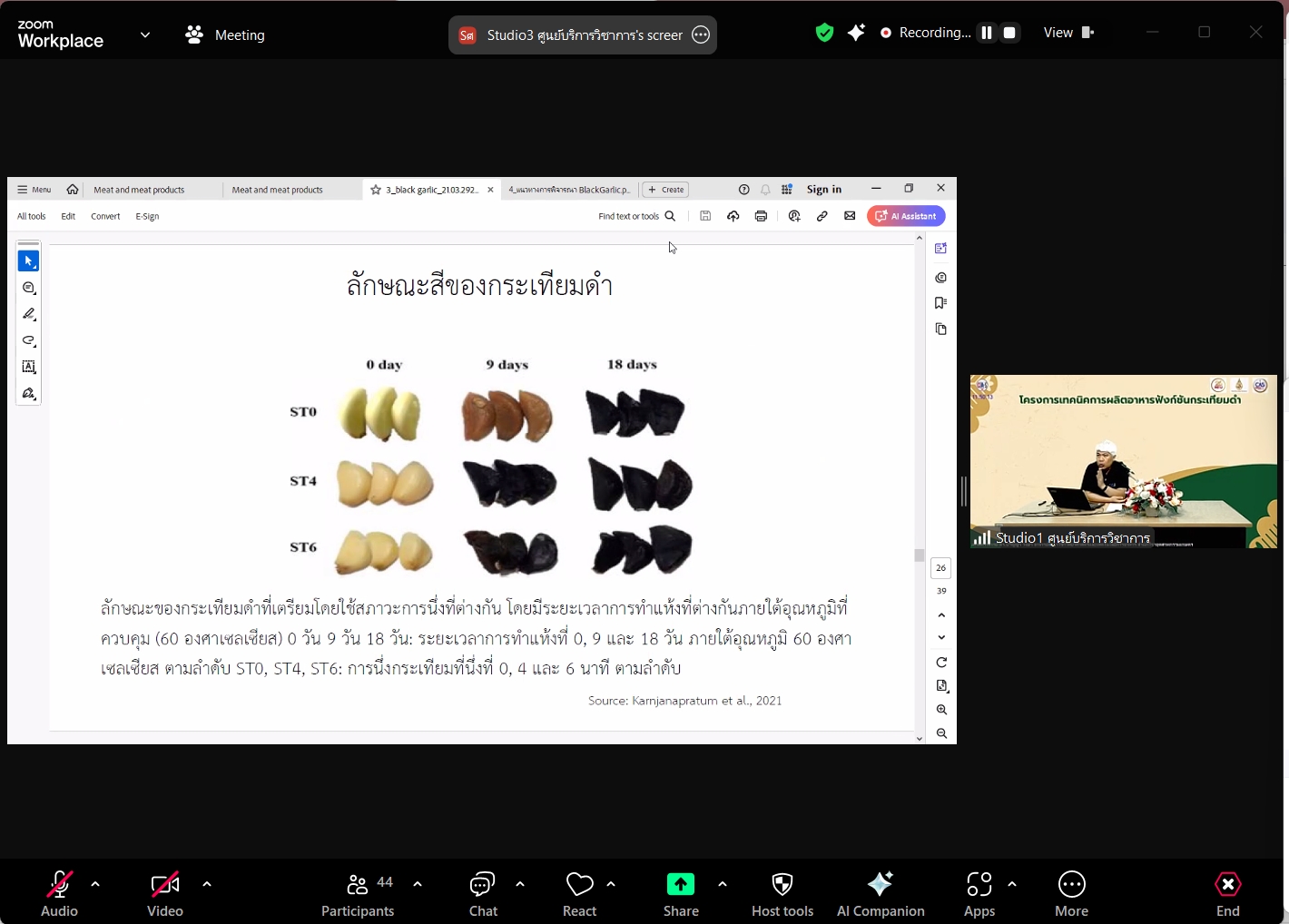Open the View layout options
The width and height of the screenshot is (1289, 924).
[x=1069, y=33]
